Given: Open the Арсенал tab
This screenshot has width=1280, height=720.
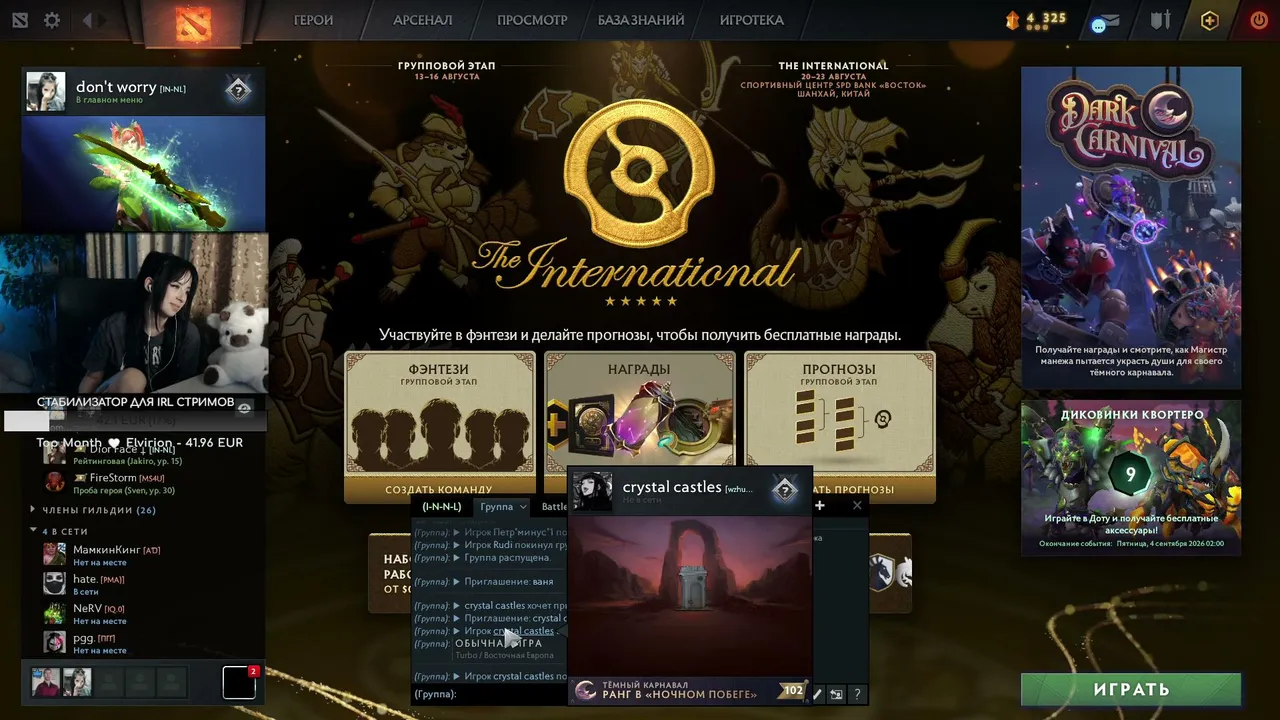Looking at the screenshot, I should 423,20.
